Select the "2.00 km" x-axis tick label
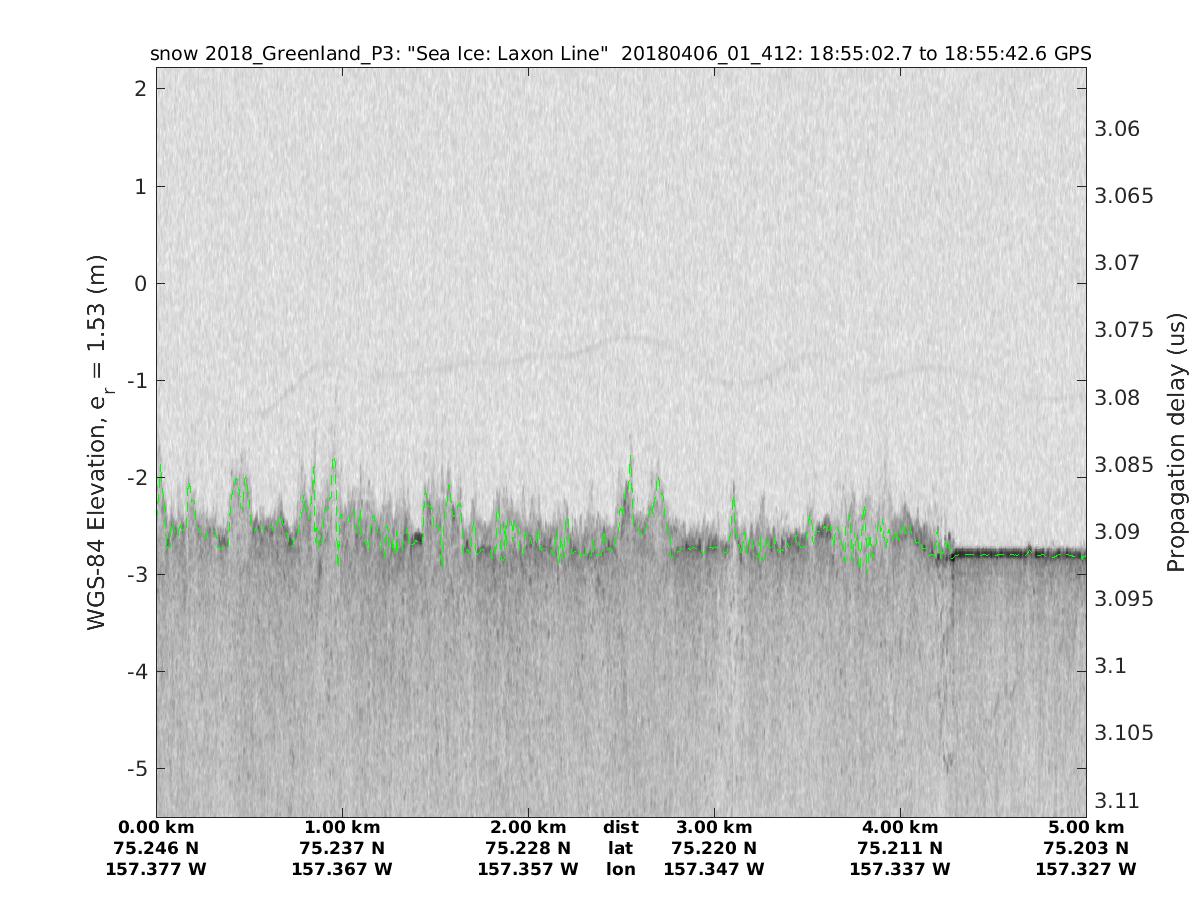Screen dimensions: 1200x900 click(x=528, y=827)
